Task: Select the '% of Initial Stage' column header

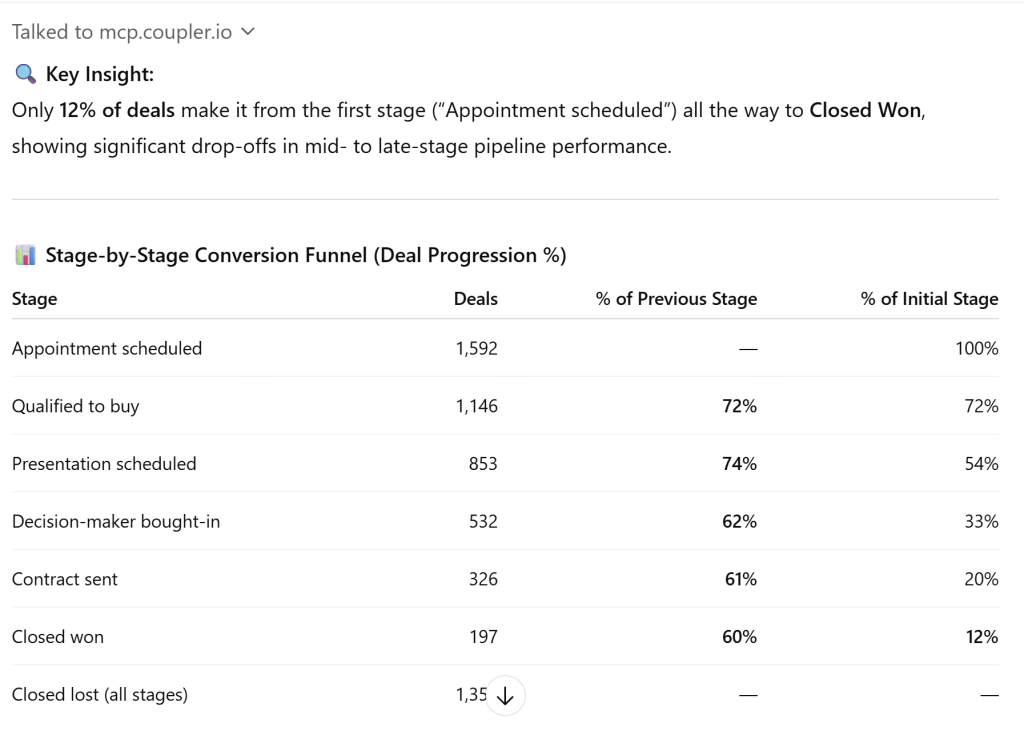Action: click(929, 299)
